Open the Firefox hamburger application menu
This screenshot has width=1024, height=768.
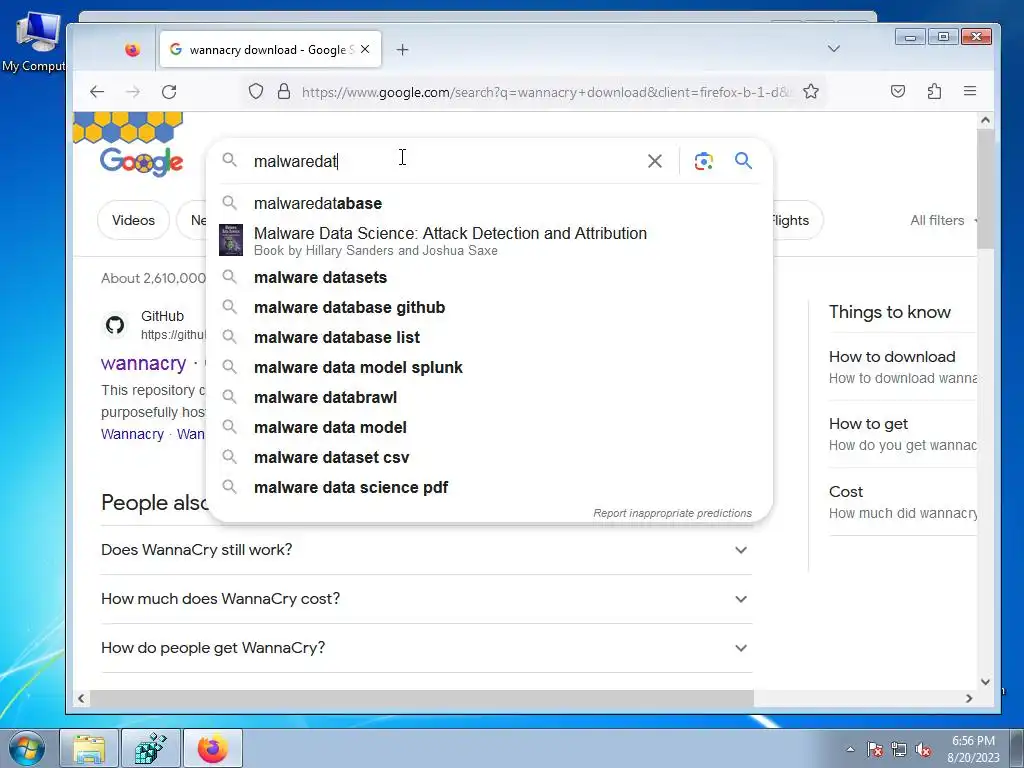point(970,91)
